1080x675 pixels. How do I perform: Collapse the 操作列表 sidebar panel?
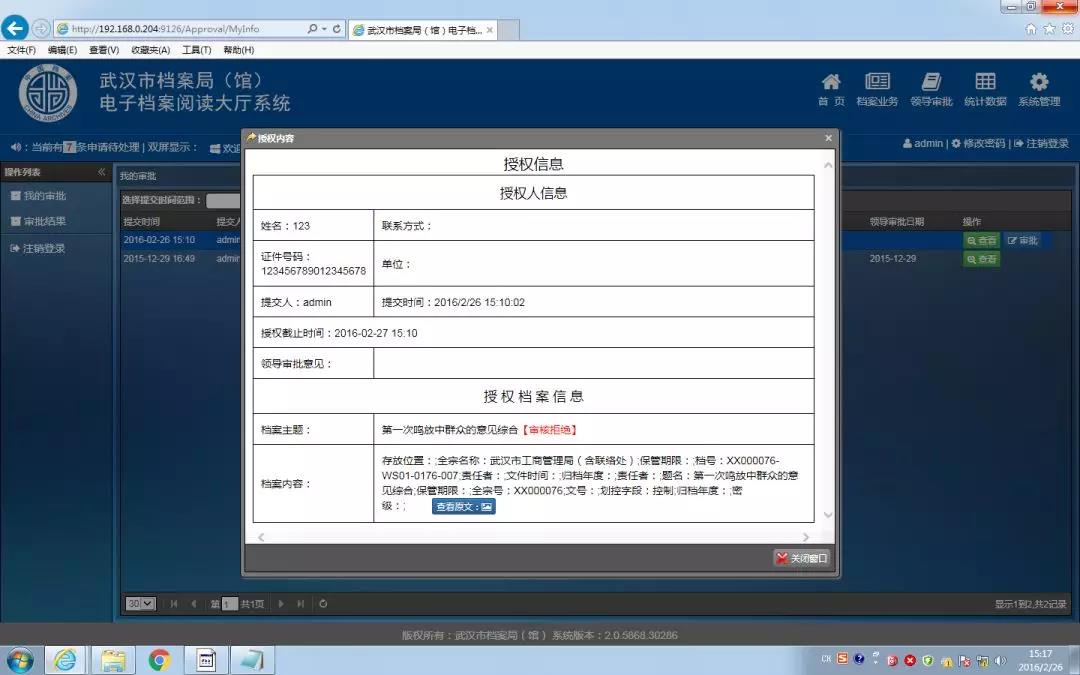point(101,172)
